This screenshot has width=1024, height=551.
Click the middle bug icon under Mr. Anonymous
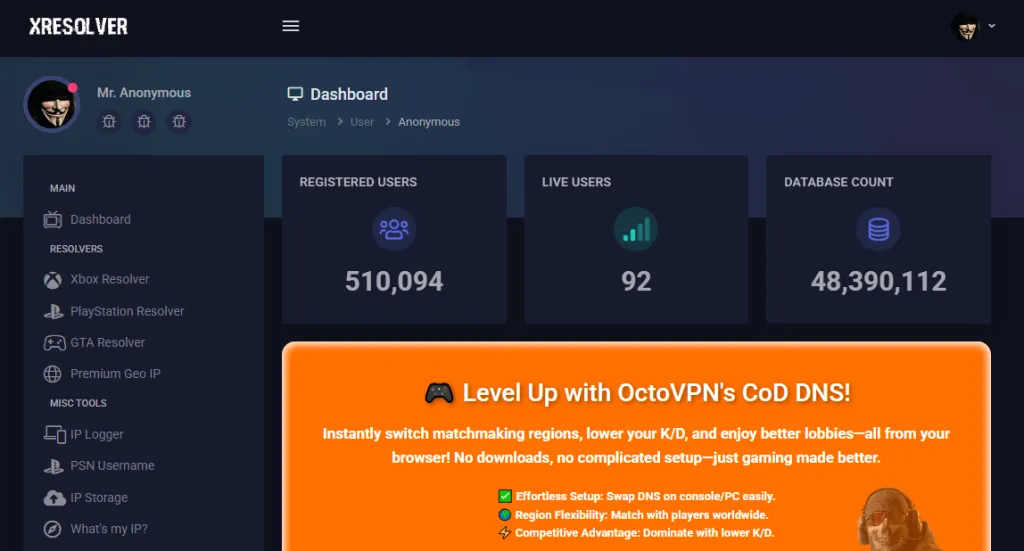(x=144, y=121)
